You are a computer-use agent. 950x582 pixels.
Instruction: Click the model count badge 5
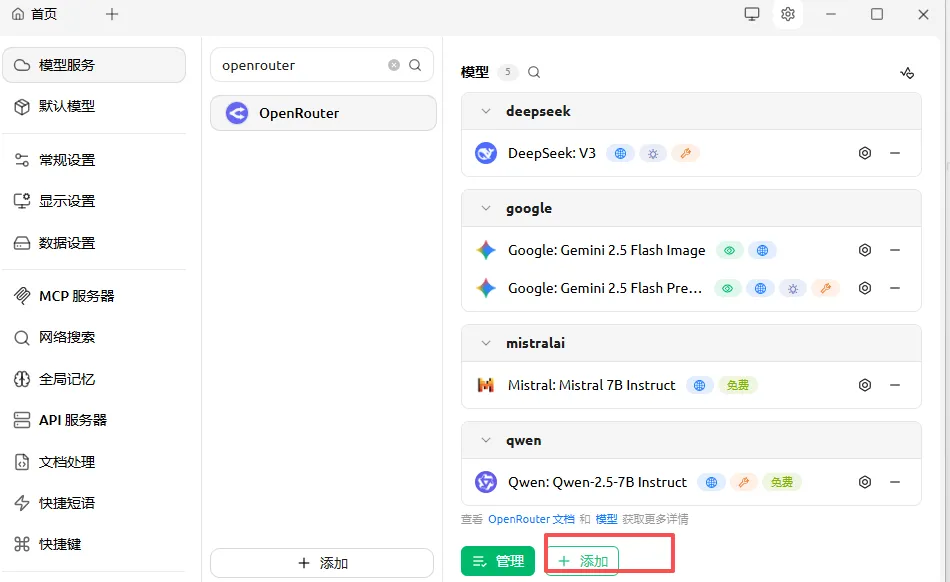[x=508, y=72]
